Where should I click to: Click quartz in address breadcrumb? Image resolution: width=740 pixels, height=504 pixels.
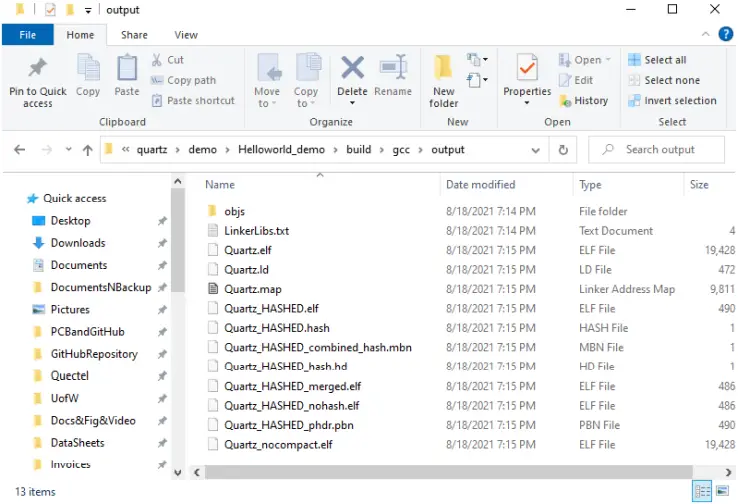152,150
